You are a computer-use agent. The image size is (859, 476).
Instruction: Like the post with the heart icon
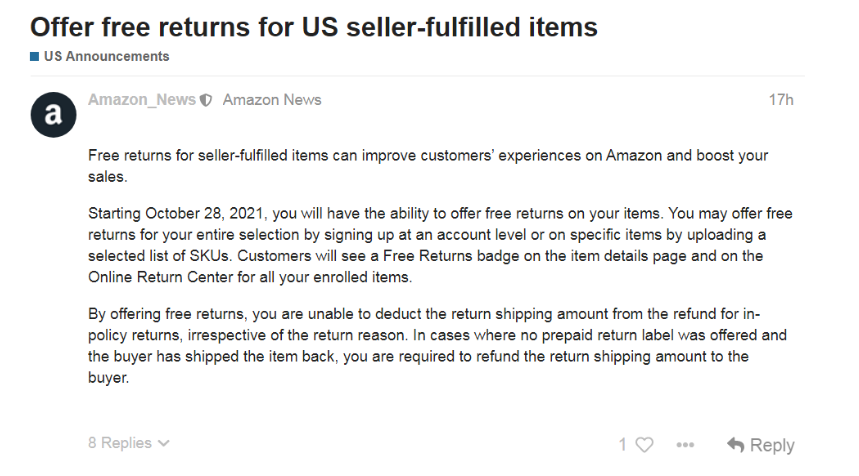(x=645, y=444)
